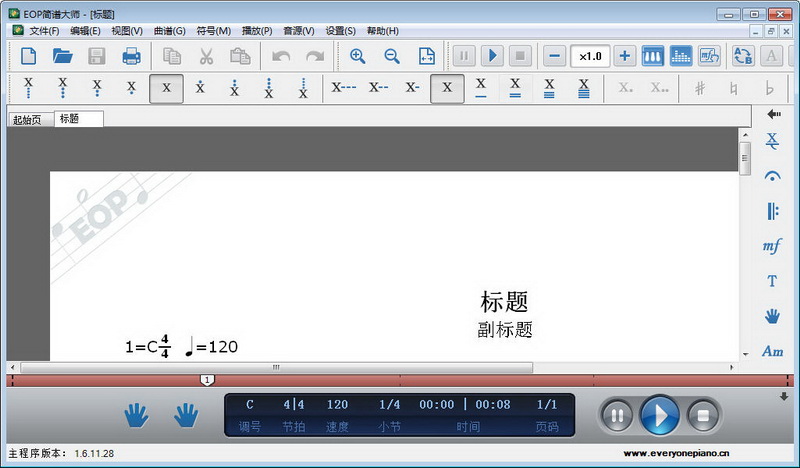
Task: Open the 音源(V) menu
Action: click(x=299, y=31)
